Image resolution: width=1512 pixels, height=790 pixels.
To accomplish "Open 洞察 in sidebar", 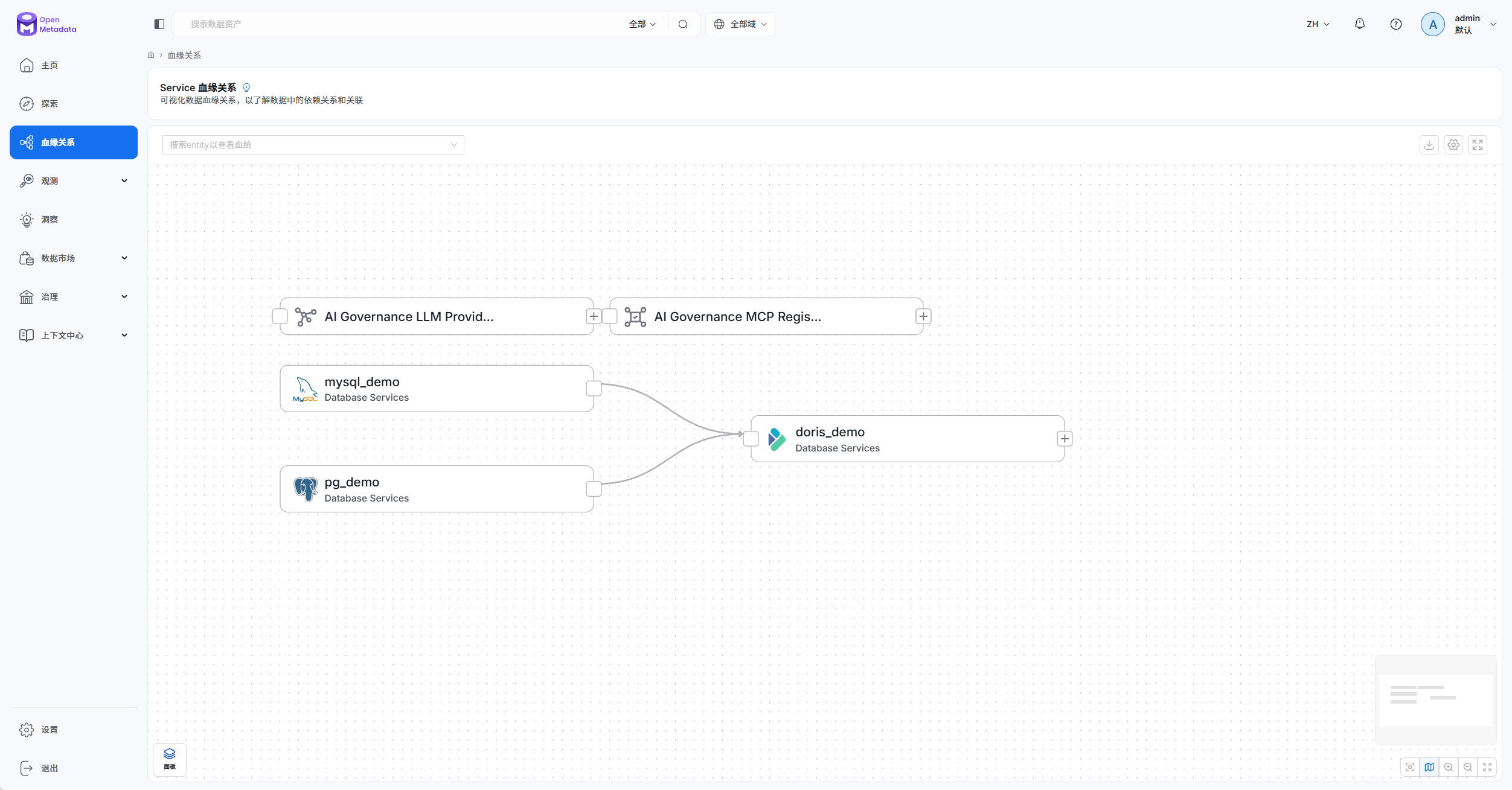I will (x=74, y=220).
